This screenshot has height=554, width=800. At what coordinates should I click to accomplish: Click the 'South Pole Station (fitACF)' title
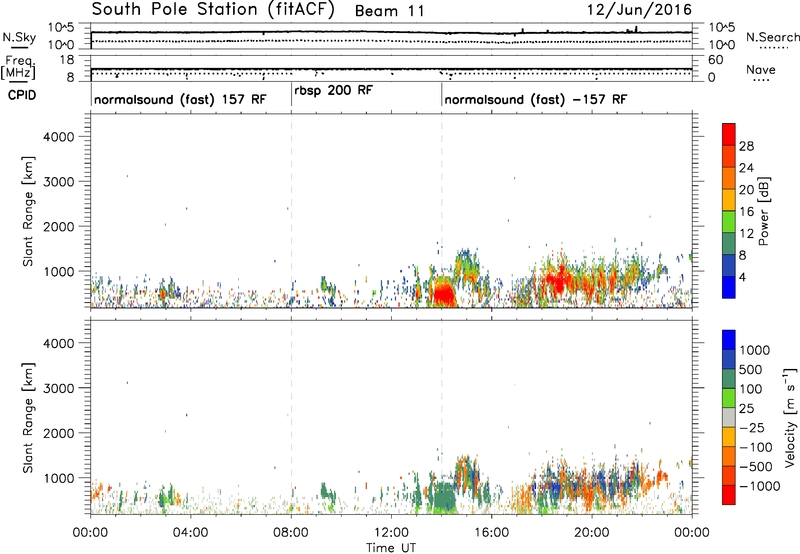(x=213, y=10)
